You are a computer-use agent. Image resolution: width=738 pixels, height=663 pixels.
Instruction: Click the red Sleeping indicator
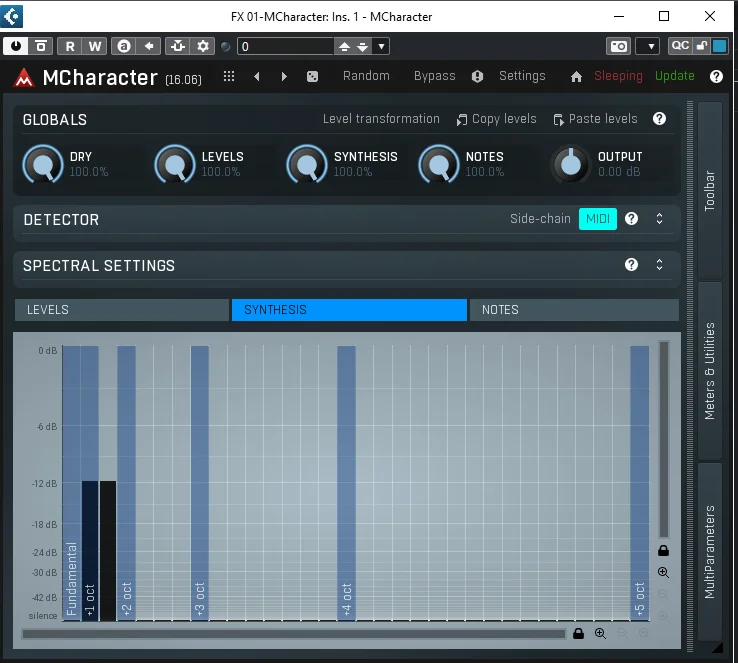[x=618, y=76]
